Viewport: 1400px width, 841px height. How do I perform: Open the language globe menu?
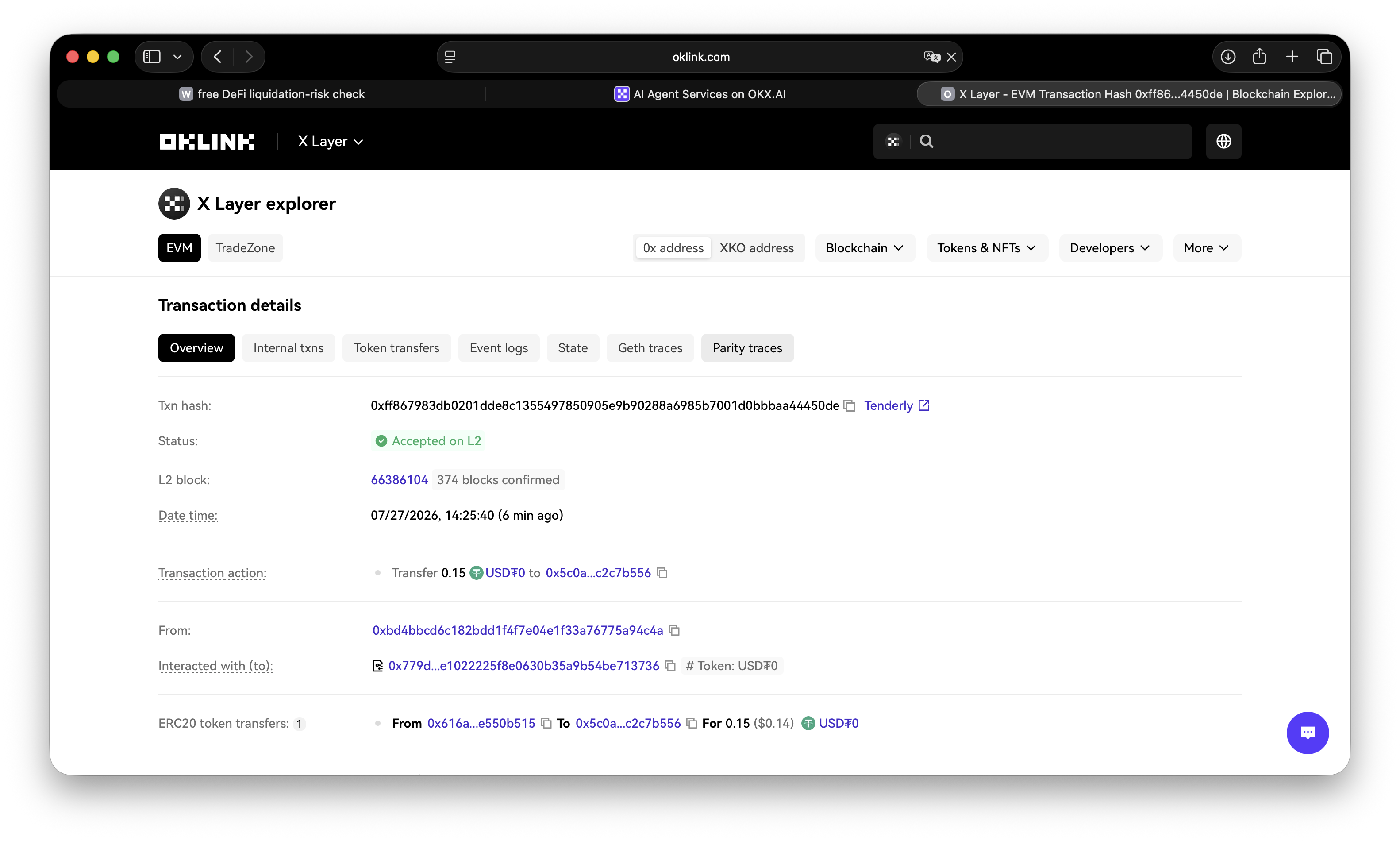(1223, 142)
